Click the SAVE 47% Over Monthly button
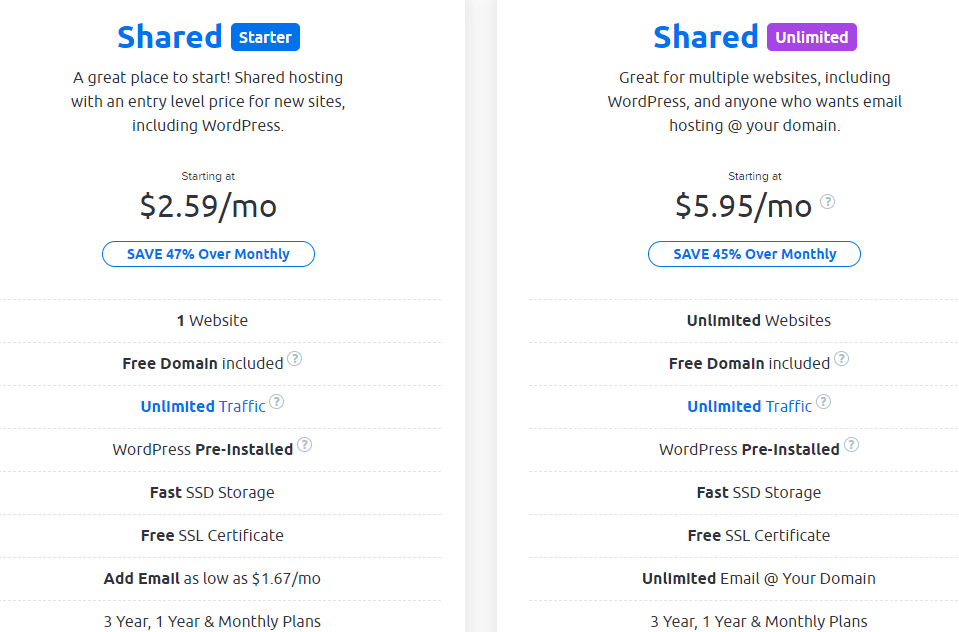The image size is (959, 632). [x=208, y=254]
